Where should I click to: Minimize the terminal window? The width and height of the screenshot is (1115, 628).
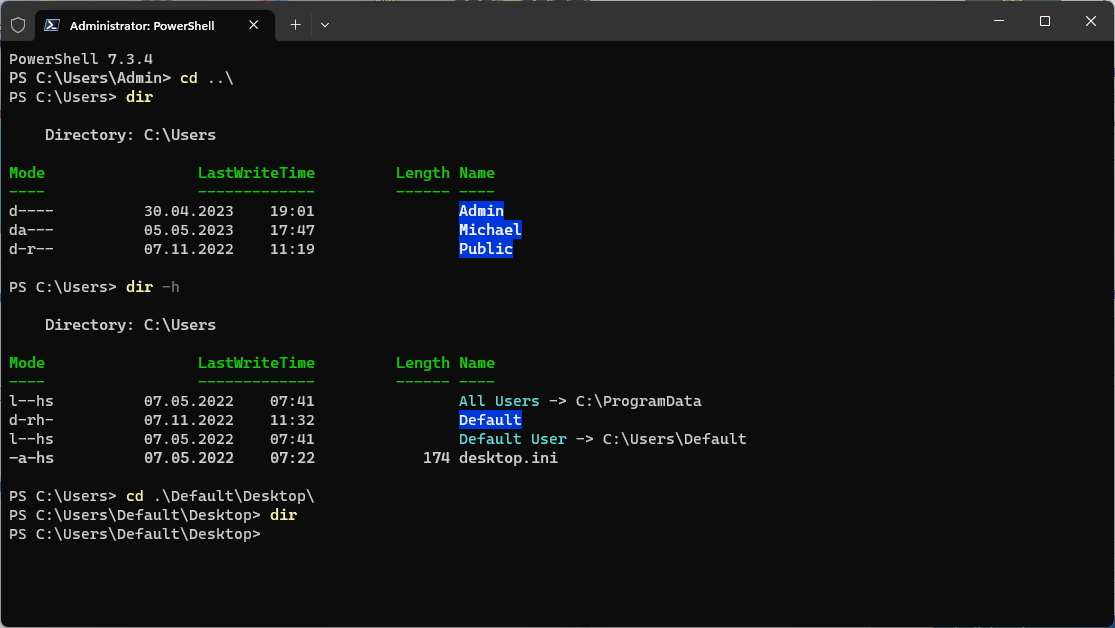[998, 21]
